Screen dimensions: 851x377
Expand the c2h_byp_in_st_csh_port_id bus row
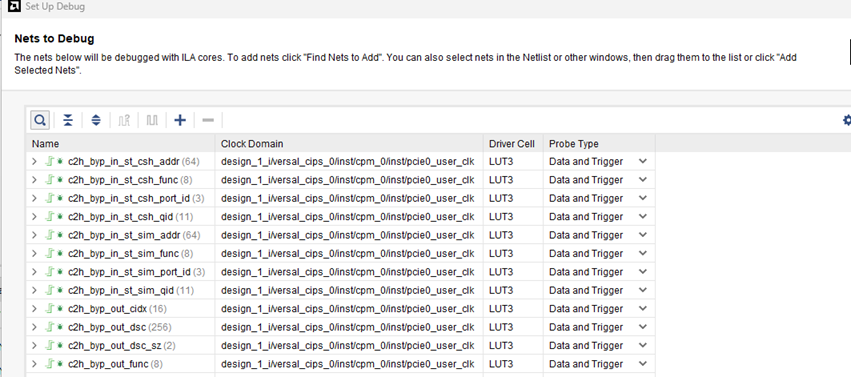tap(34, 198)
